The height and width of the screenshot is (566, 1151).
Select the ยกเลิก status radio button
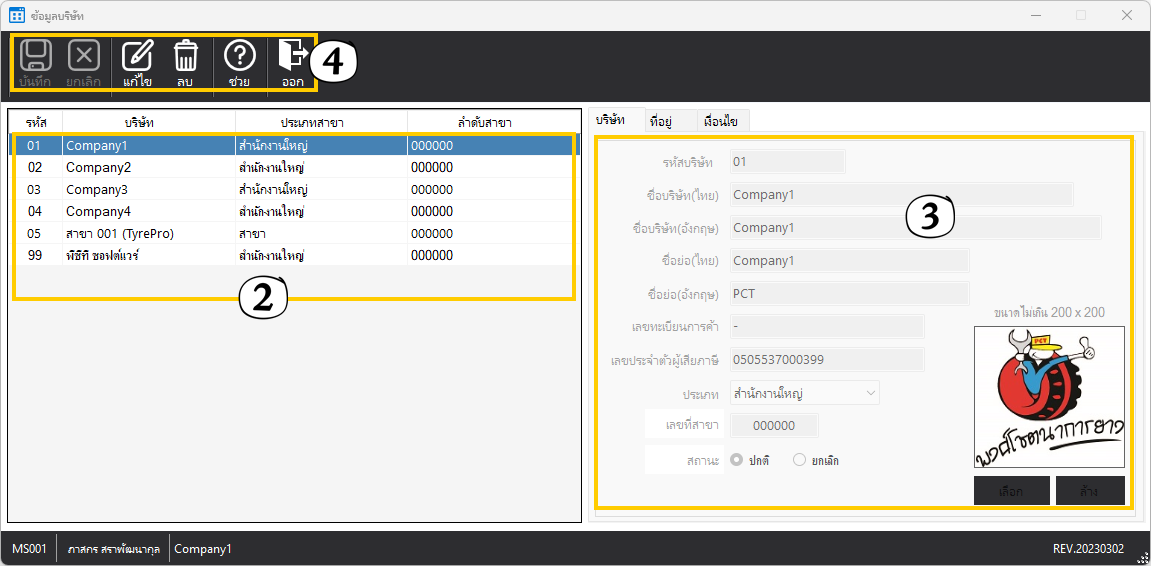point(799,460)
